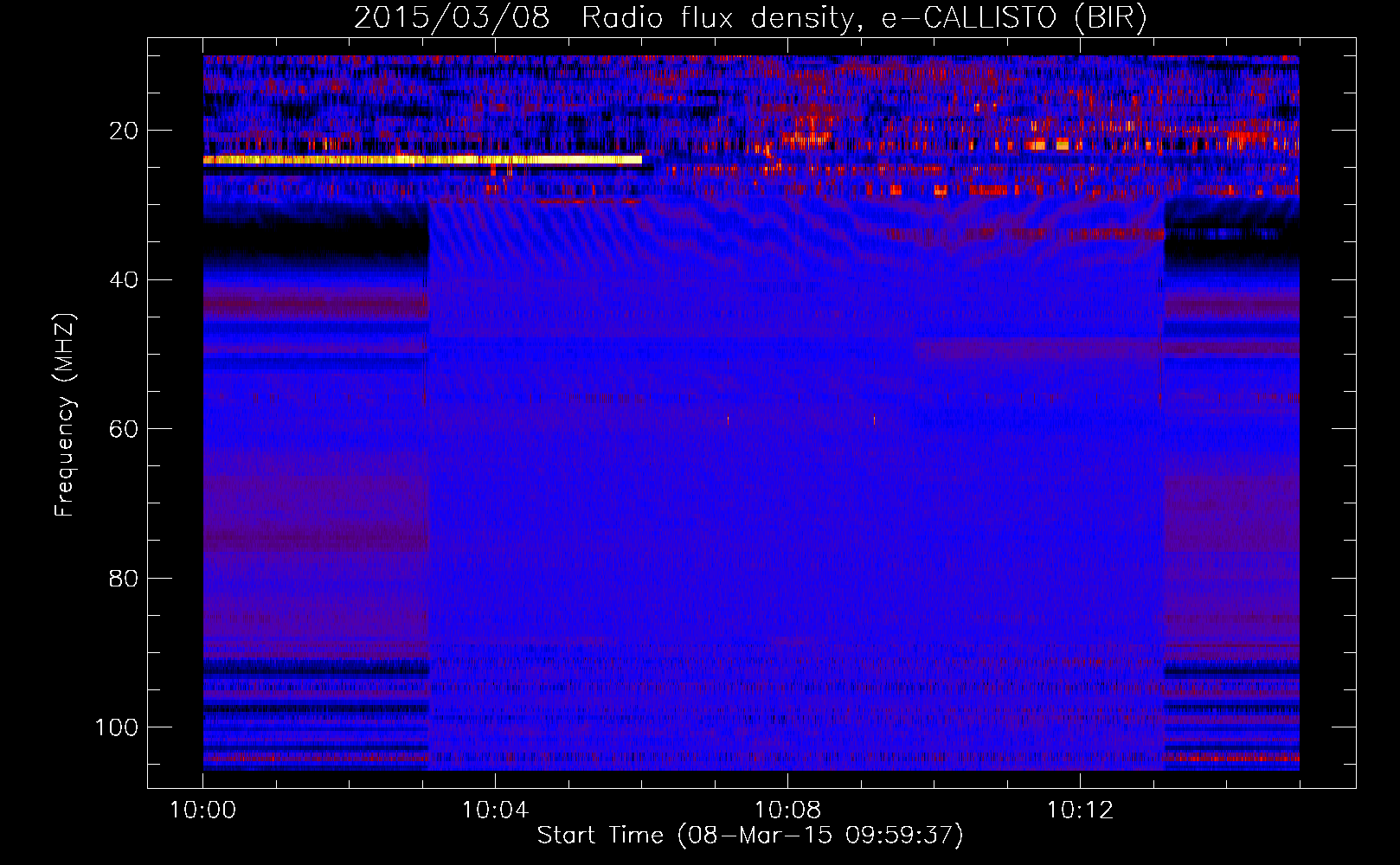Click the 10:04 time tick label
The height and width of the screenshot is (865, 1400).
tap(495, 811)
